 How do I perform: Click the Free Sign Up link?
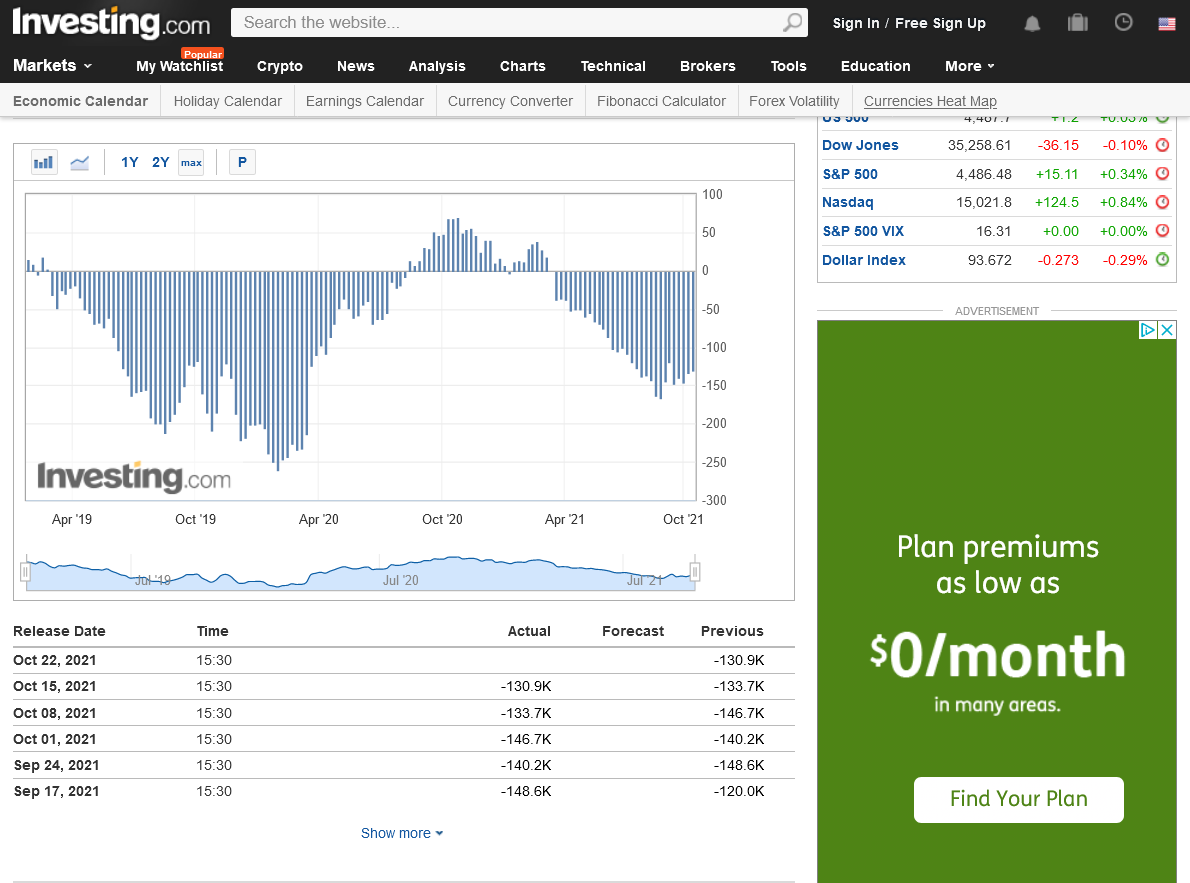click(940, 23)
